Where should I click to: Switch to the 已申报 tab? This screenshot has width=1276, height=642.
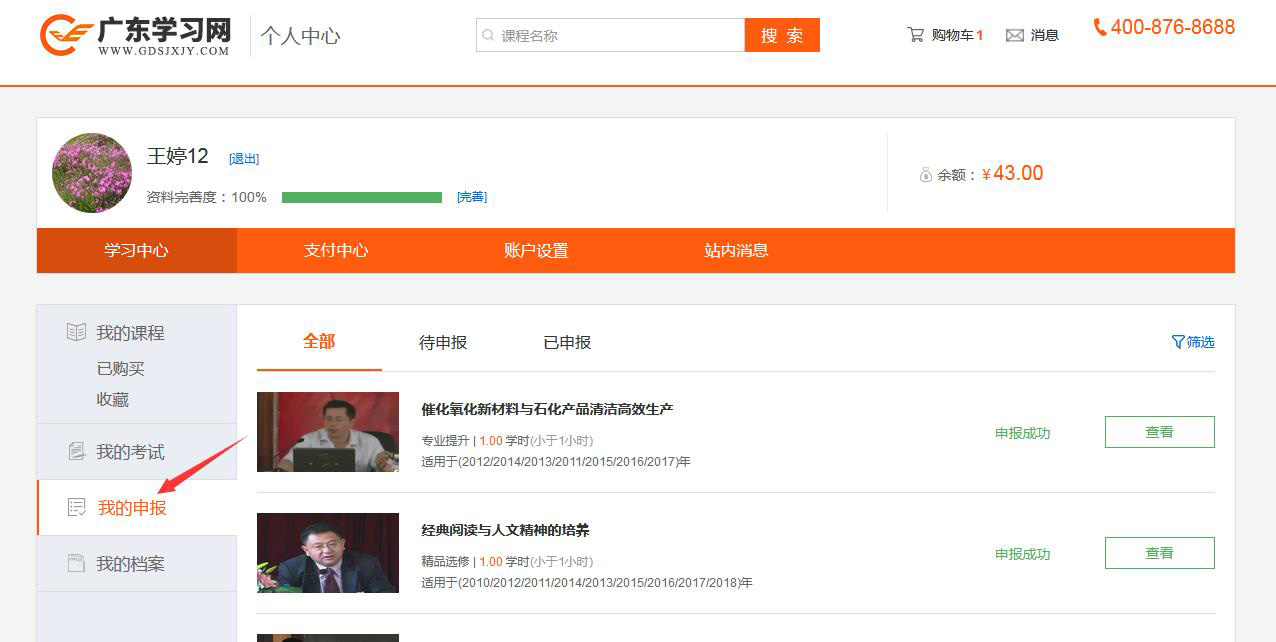(x=567, y=342)
